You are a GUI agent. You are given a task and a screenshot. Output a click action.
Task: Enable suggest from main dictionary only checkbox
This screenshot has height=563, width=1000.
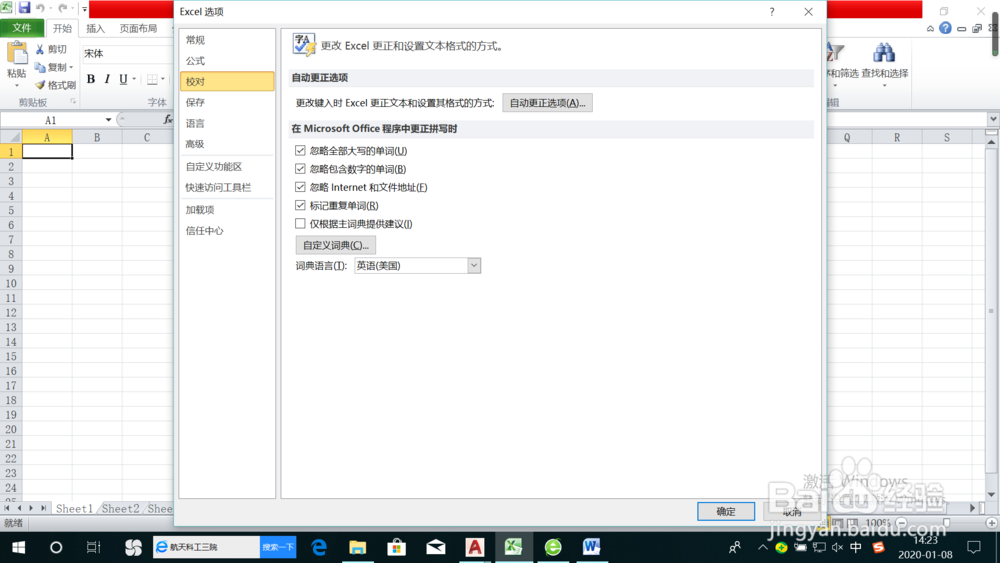coord(300,223)
